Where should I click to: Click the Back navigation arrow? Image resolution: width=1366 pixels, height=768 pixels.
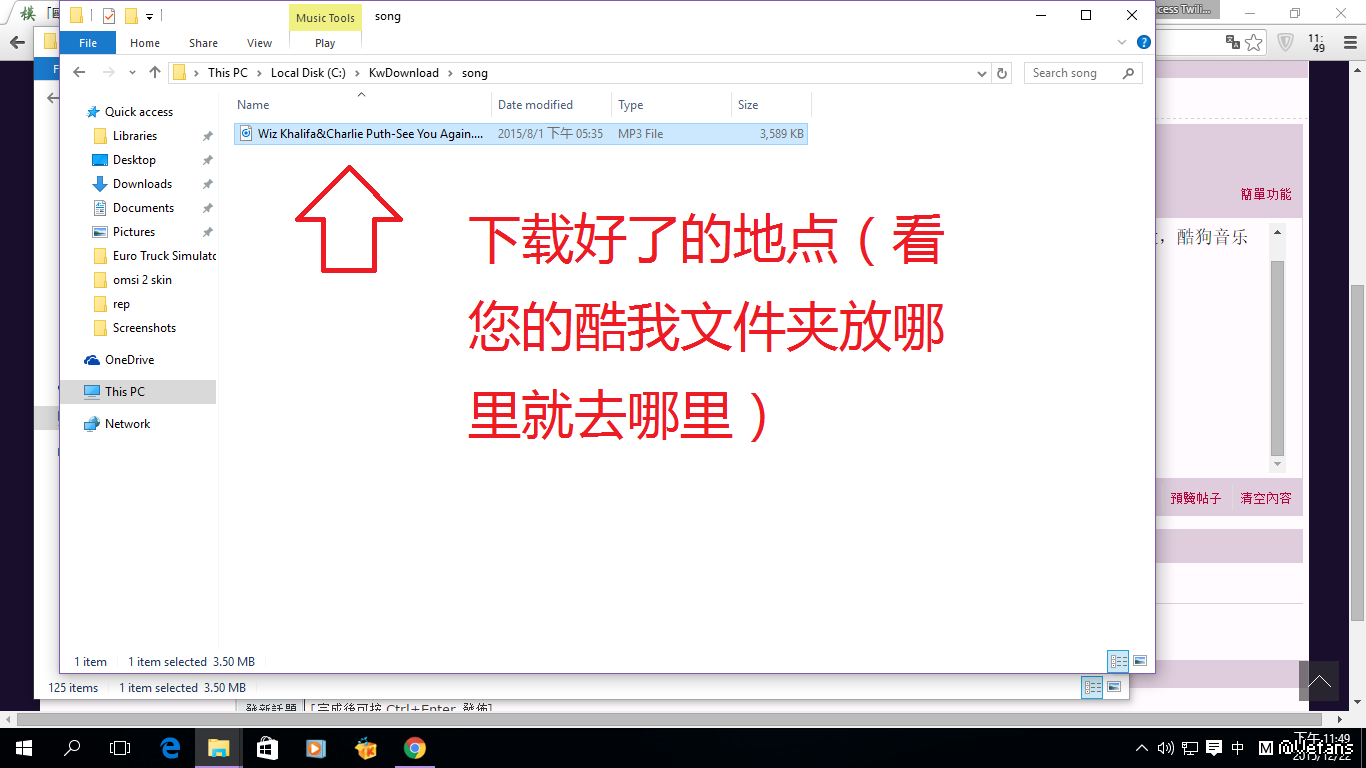[x=80, y=73]
